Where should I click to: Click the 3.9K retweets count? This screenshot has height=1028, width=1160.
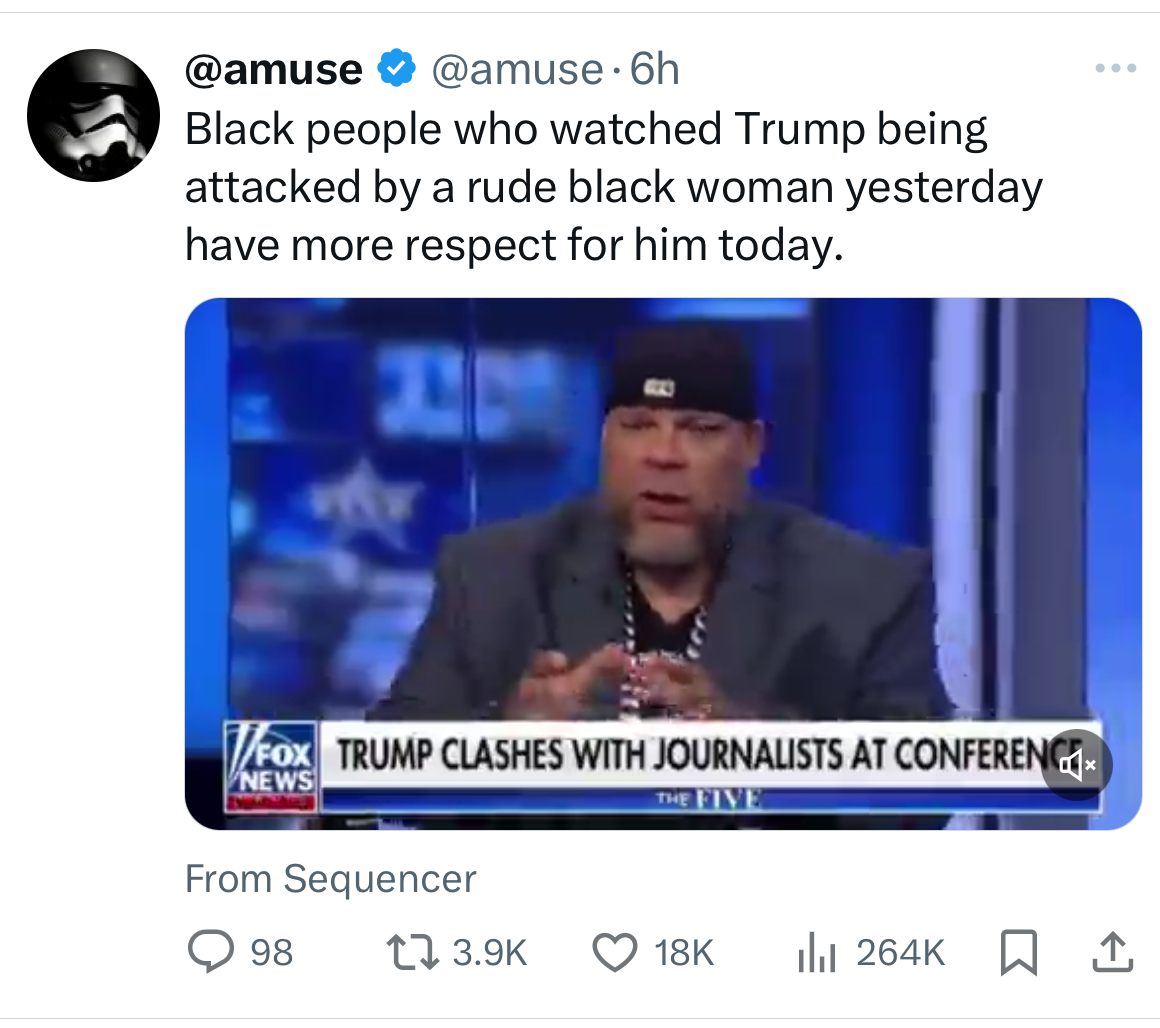tap(490, 953)
